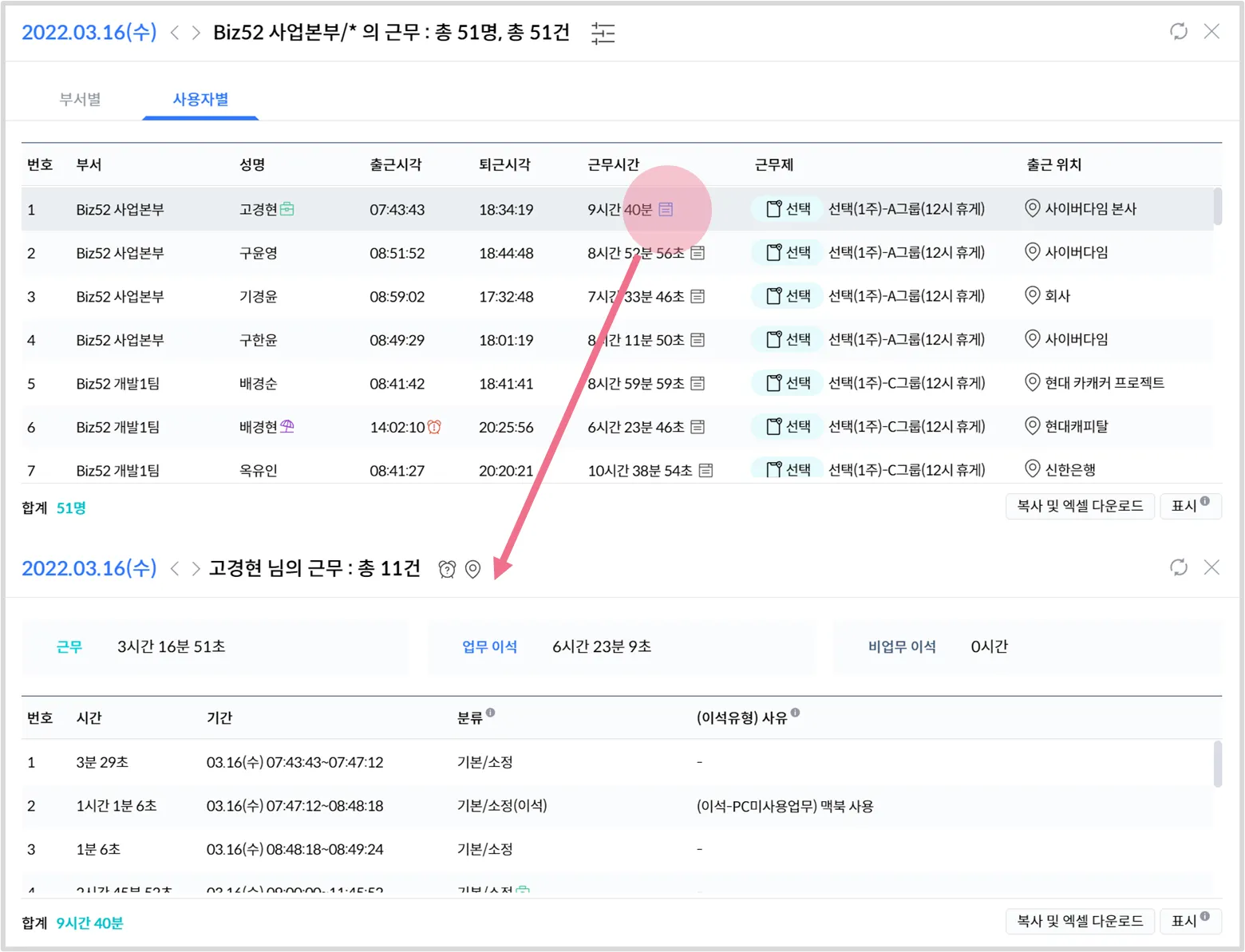Image resolution: width=1245 pixels, height=952 pixels.
Task: Click the location pin icon beside 총 11건
Action: tap(472, 569)
